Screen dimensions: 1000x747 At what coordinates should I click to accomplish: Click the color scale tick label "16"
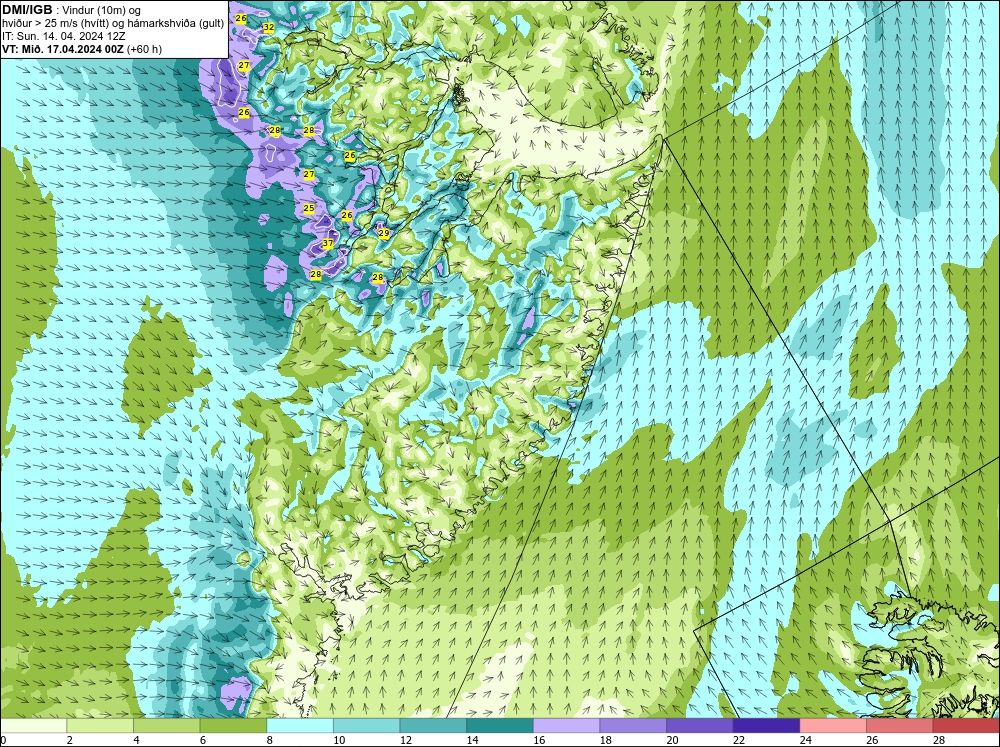click(x=538, y=740)
